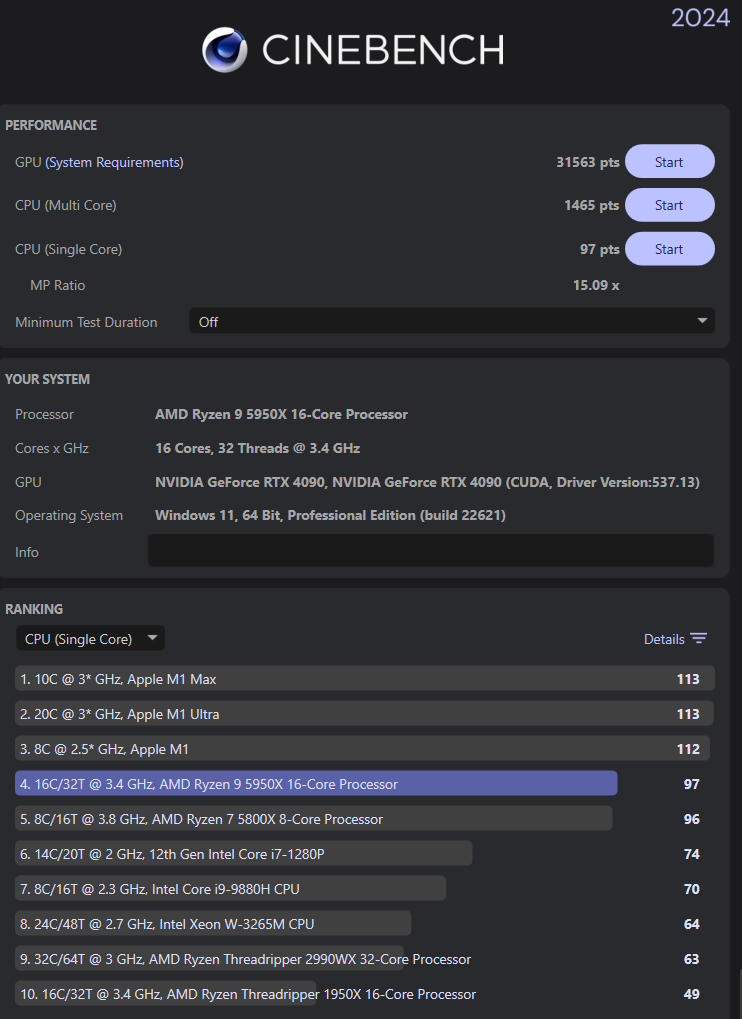Click inside the Info input field
The width and height of the screenshot is (742, 1019).
pos(430,550)
